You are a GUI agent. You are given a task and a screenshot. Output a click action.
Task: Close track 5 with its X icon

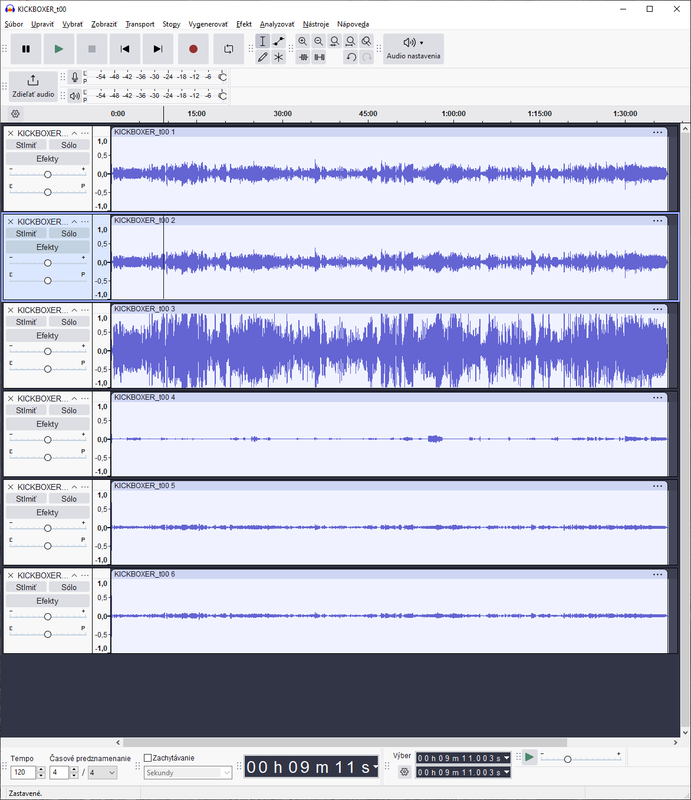tap(10, 487)
